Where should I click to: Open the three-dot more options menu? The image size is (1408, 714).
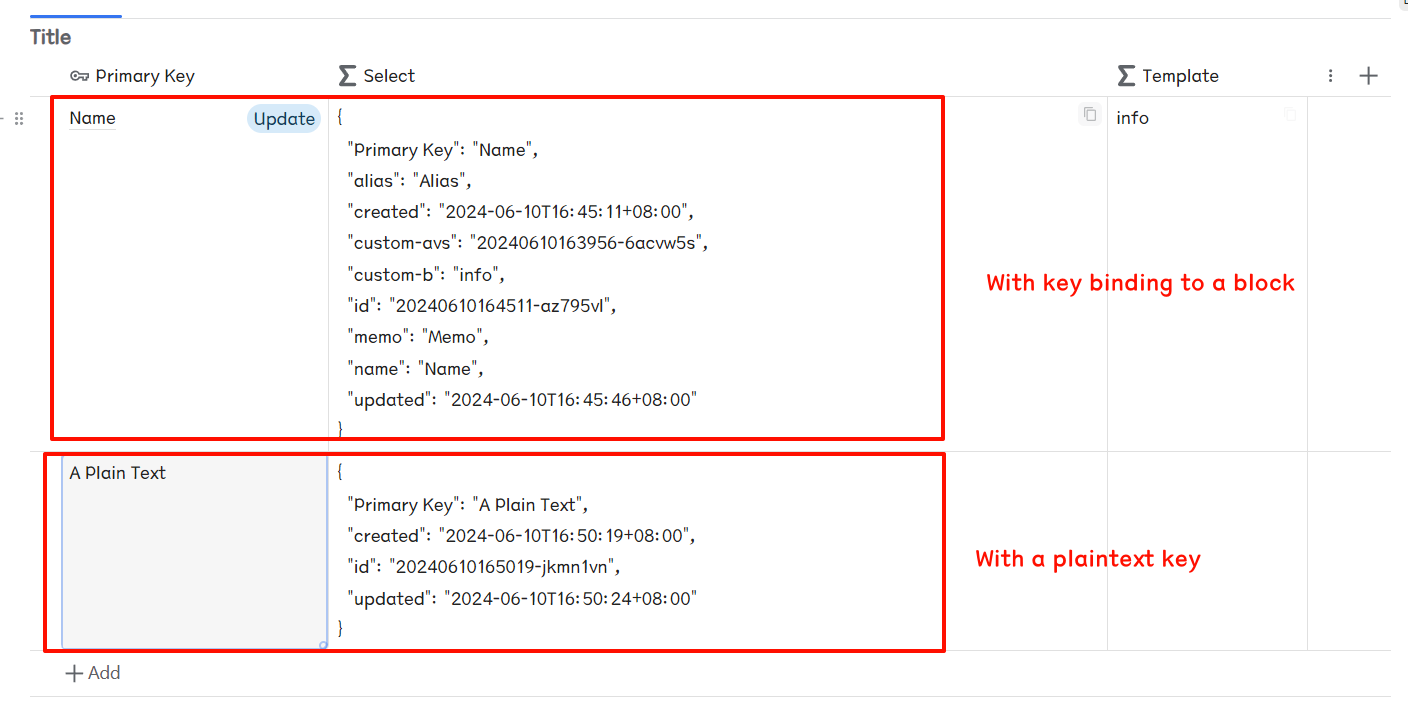coord(1330,76)
